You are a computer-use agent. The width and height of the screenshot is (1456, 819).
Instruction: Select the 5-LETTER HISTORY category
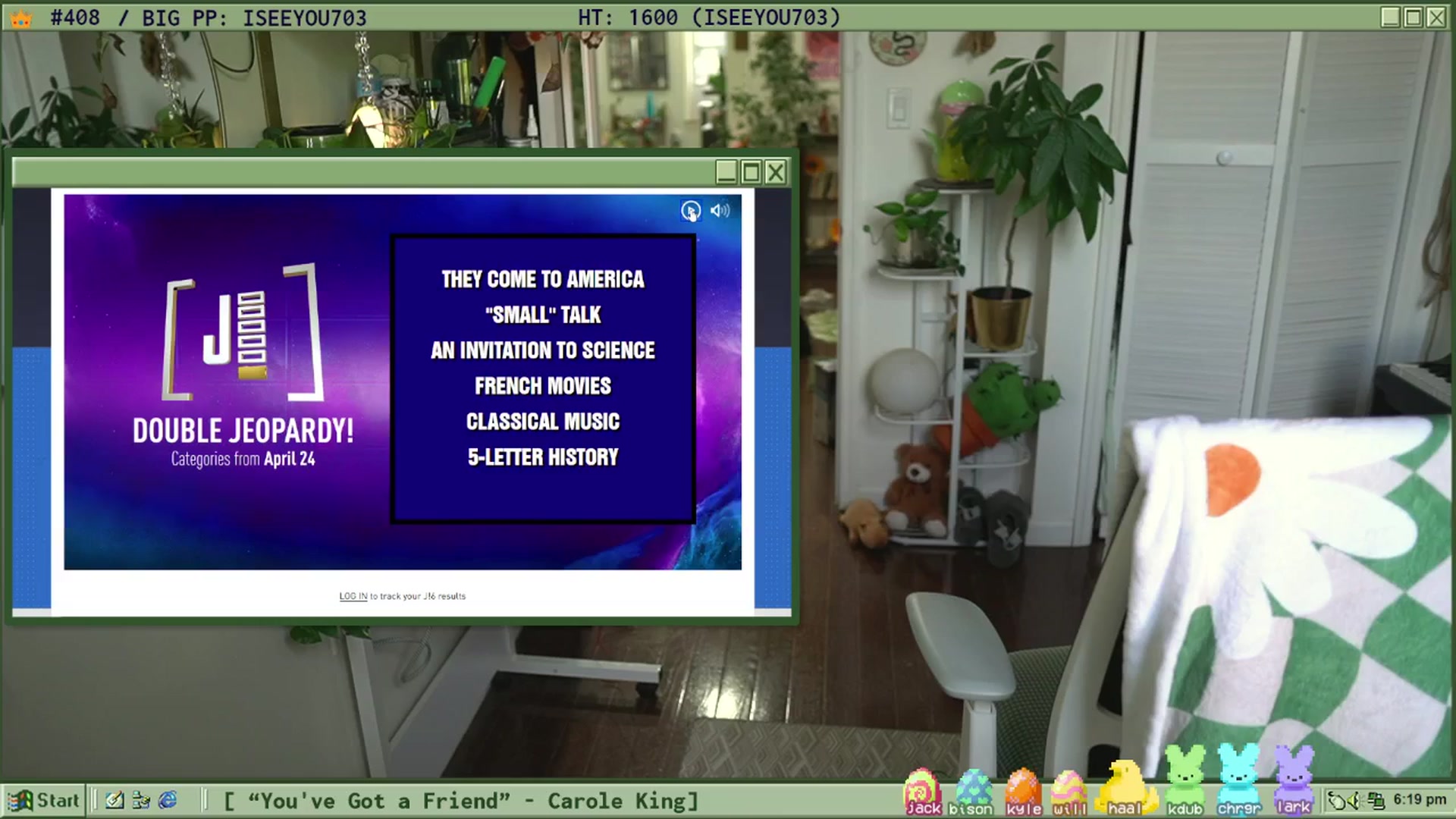coord(543,457)
